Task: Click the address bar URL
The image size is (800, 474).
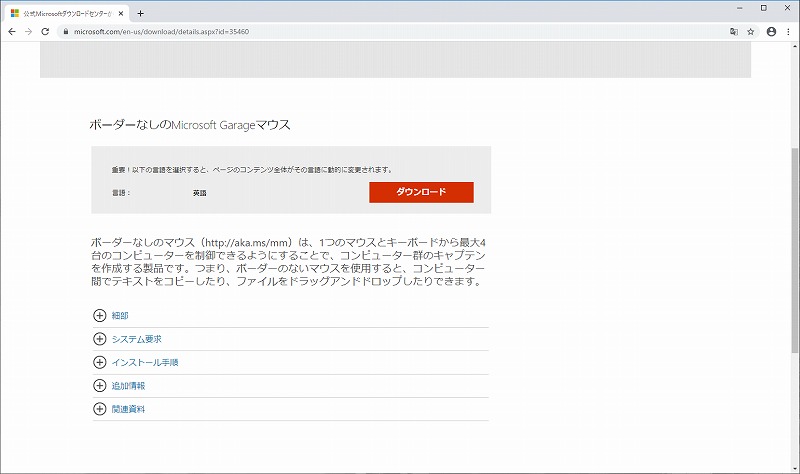Action: coord(161,32)
